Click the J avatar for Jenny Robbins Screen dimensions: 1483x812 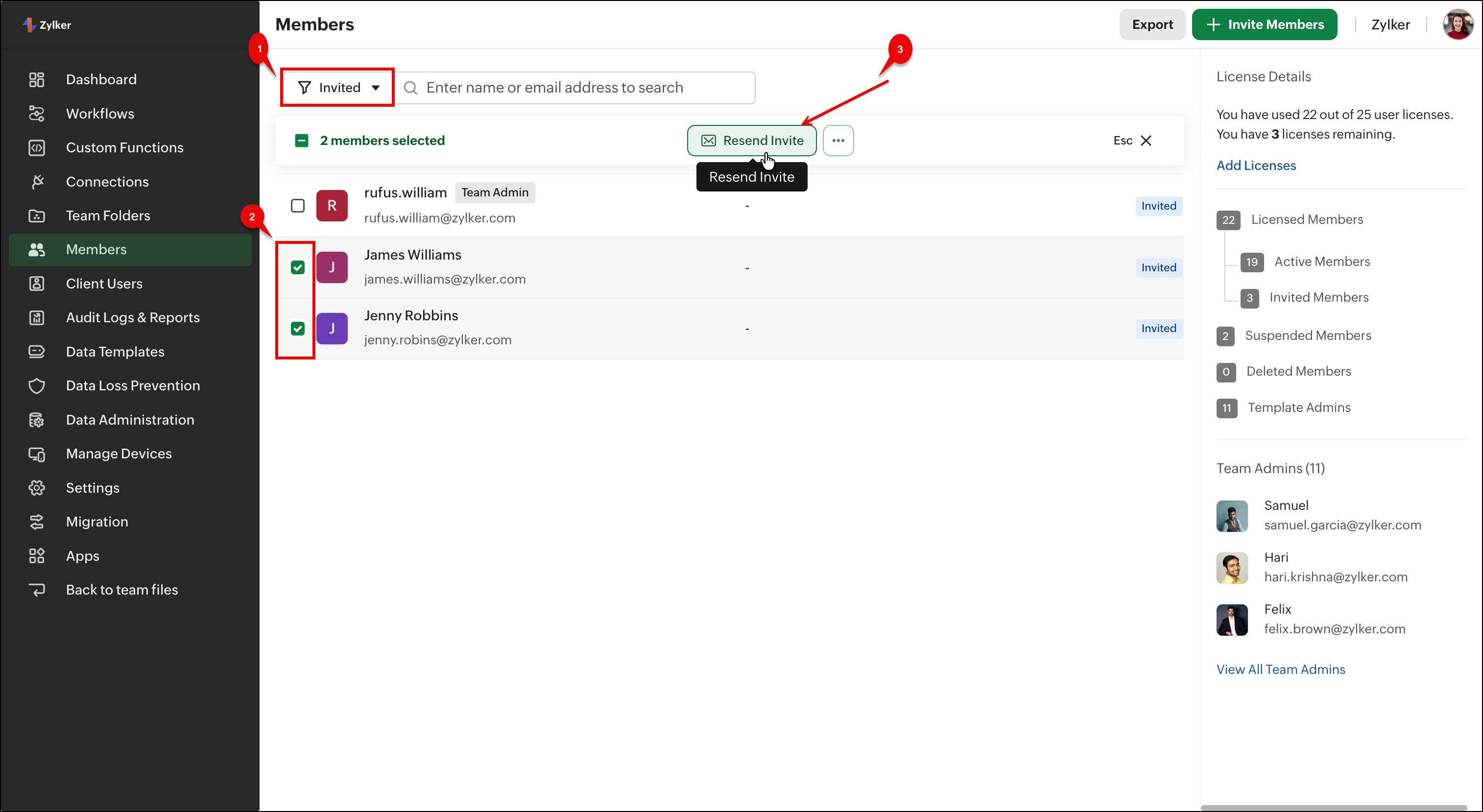(x=332, y=328)
